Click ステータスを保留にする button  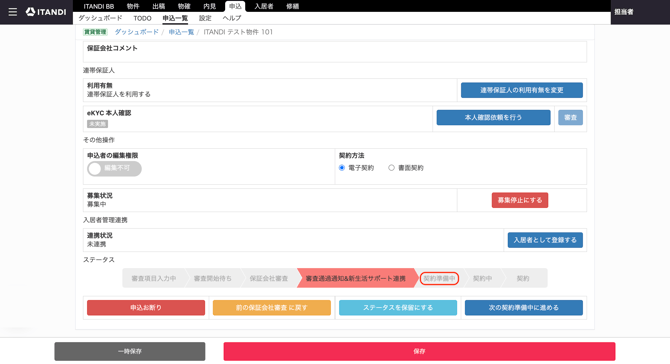click(x=398, y=308)
